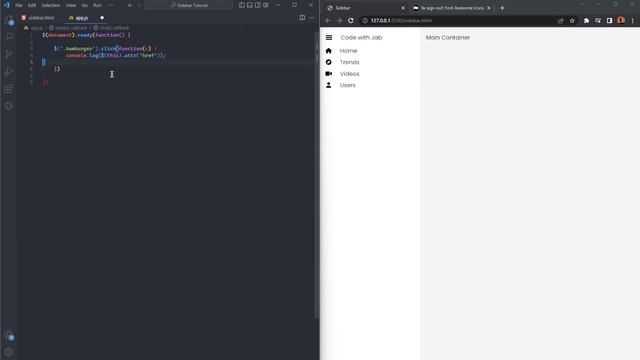The height and width of the screenshot is (360, 640).
Task: Close the Sidebar browser tab
Action: click(x=403, y=8)
